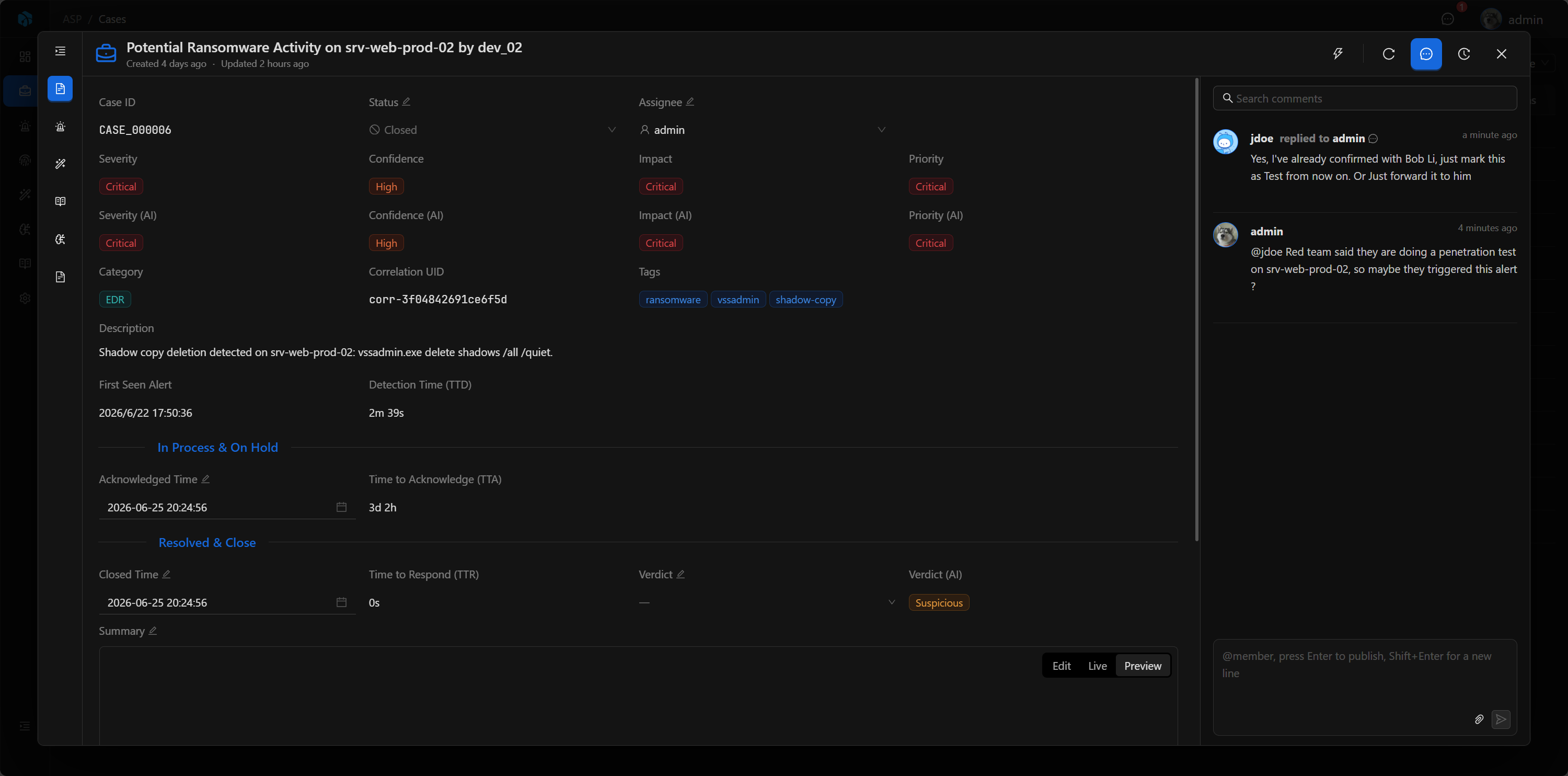Switch summary editor to Live mode
Viewport: 1568px width, 776px height.
click(1097, 666)
